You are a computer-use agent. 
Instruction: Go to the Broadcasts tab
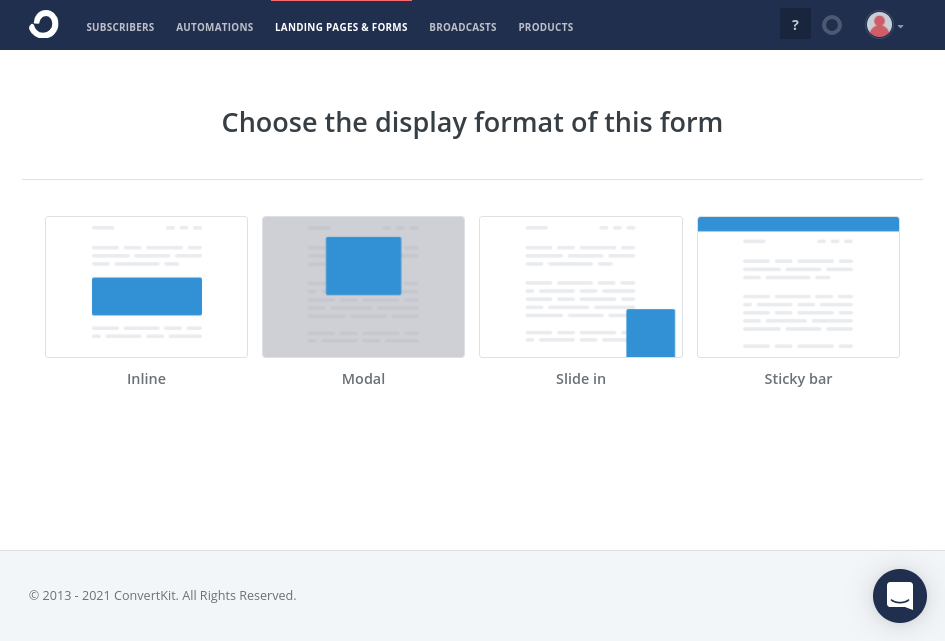point(462,27)
